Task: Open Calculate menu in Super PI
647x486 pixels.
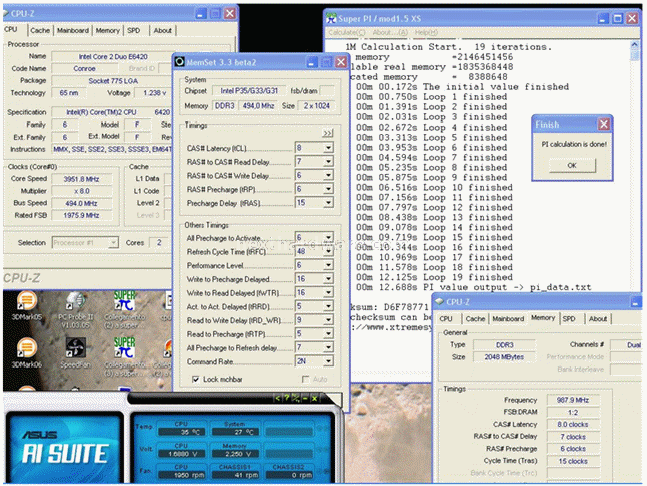Action: 347,32
